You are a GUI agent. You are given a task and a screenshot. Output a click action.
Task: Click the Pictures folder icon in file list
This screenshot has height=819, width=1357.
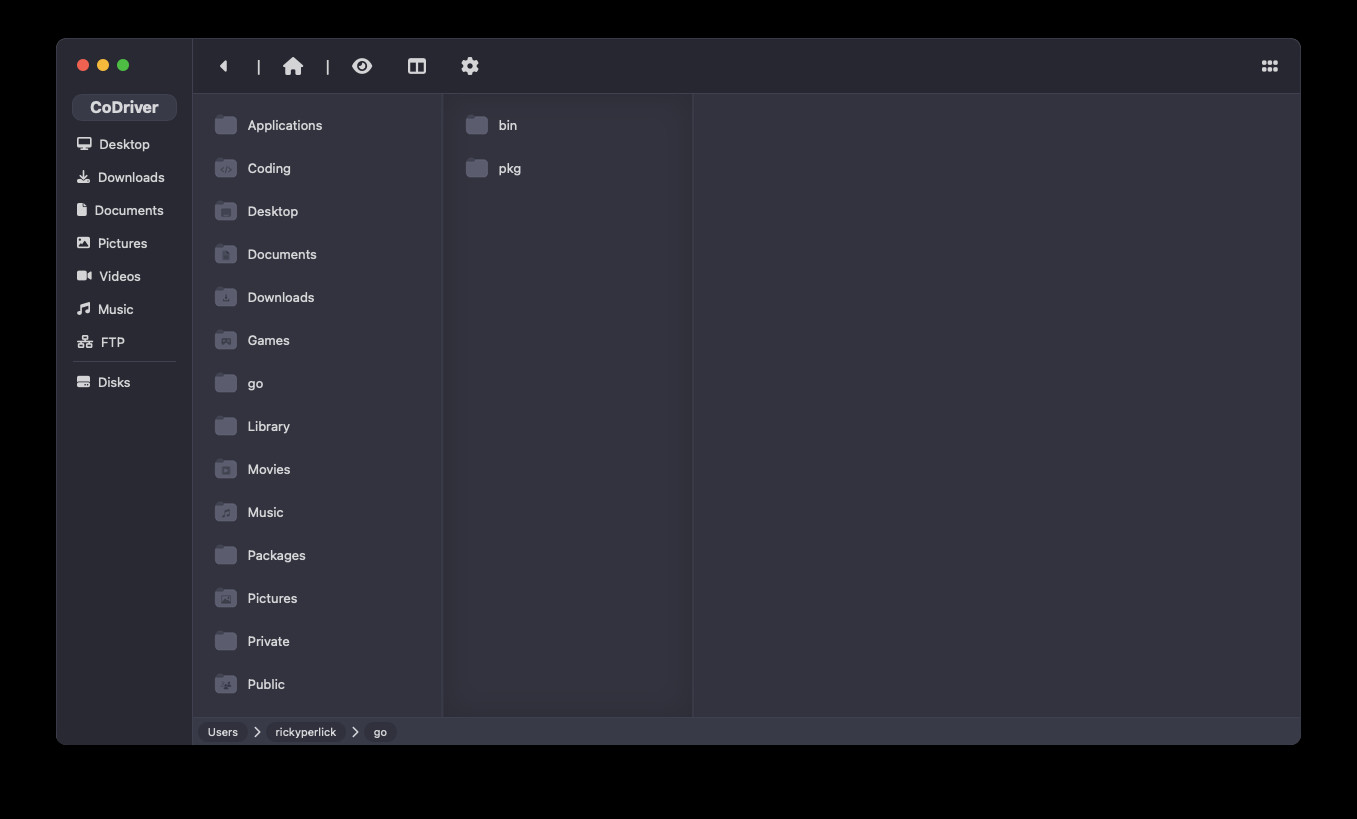226,598
